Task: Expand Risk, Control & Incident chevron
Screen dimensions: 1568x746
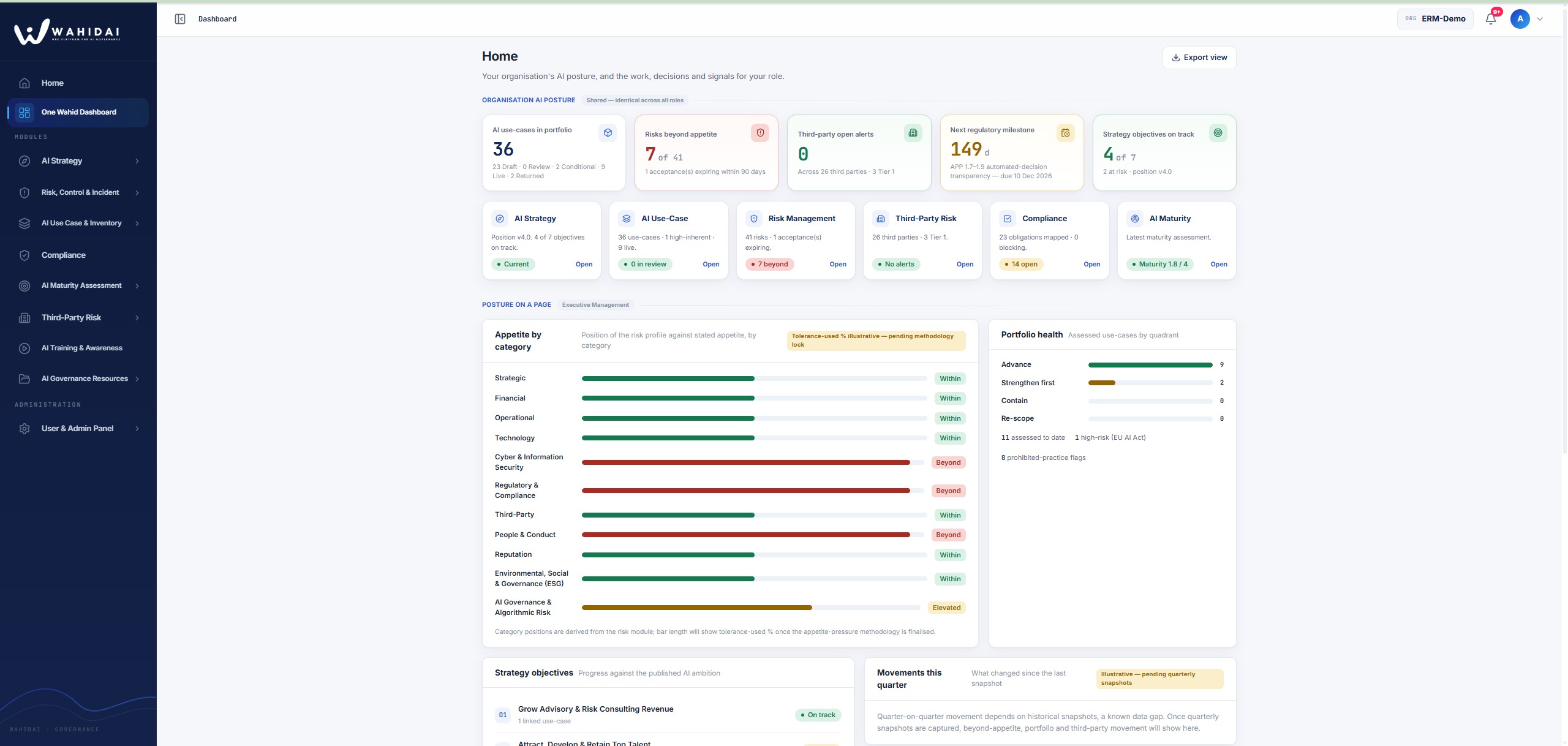Action: click(x=137, y=193)
